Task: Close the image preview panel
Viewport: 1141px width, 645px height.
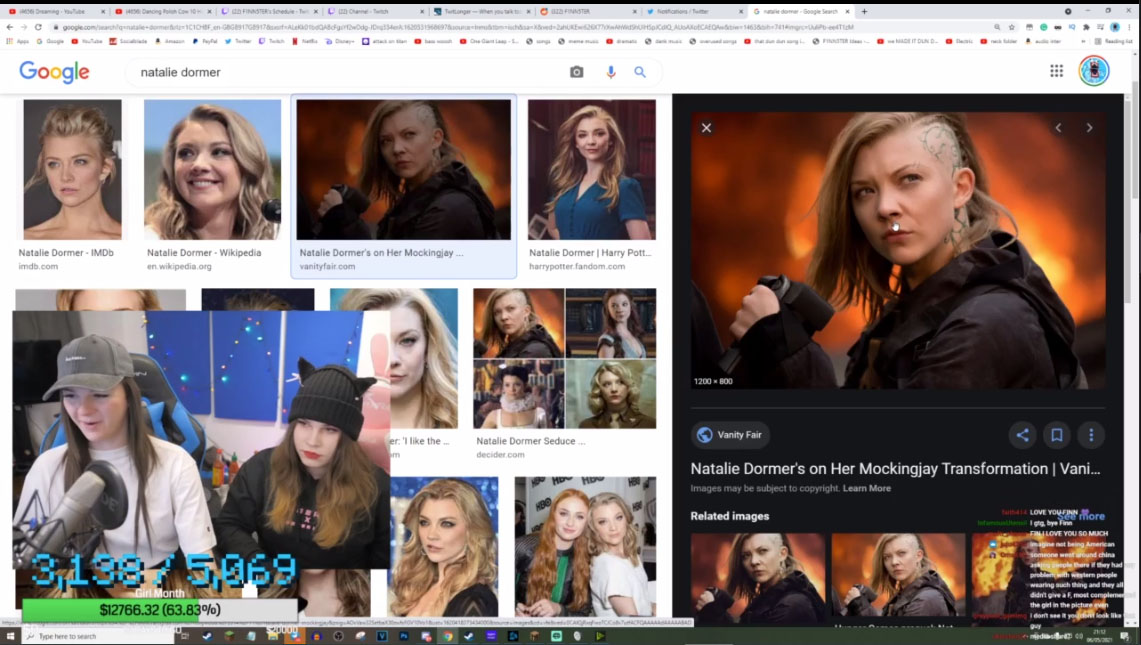Action: click(x=706, y=128)
